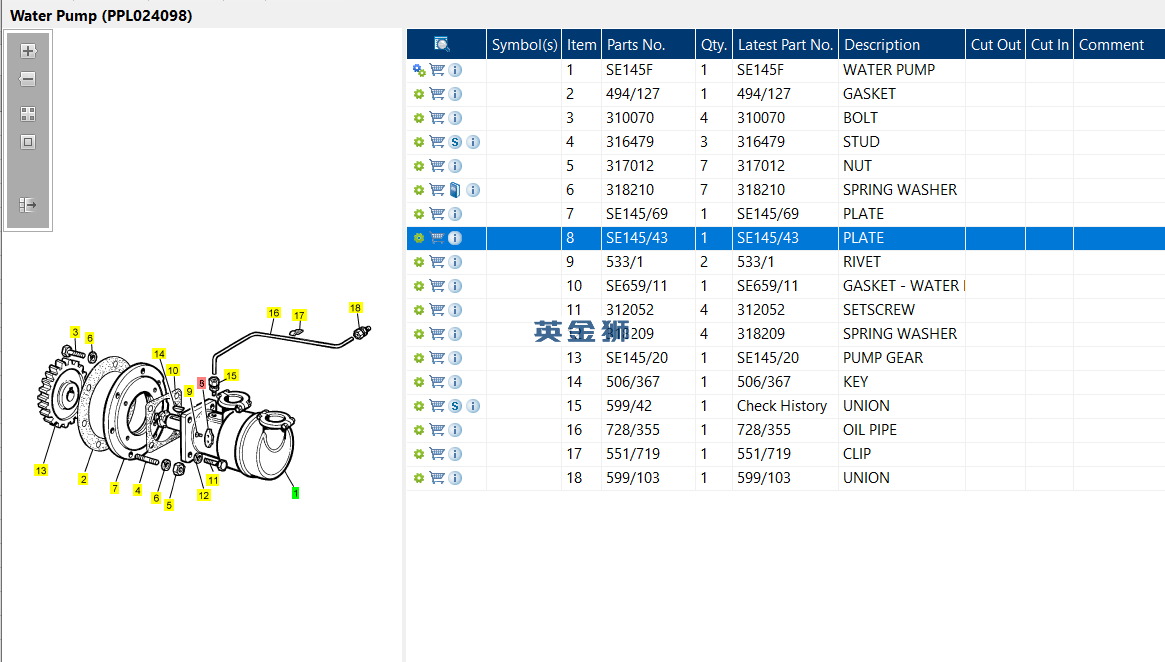Click the single-square fit icon in diagram toolbar
The width and height of the screenshot is (1165, 662).
point(27,142)
